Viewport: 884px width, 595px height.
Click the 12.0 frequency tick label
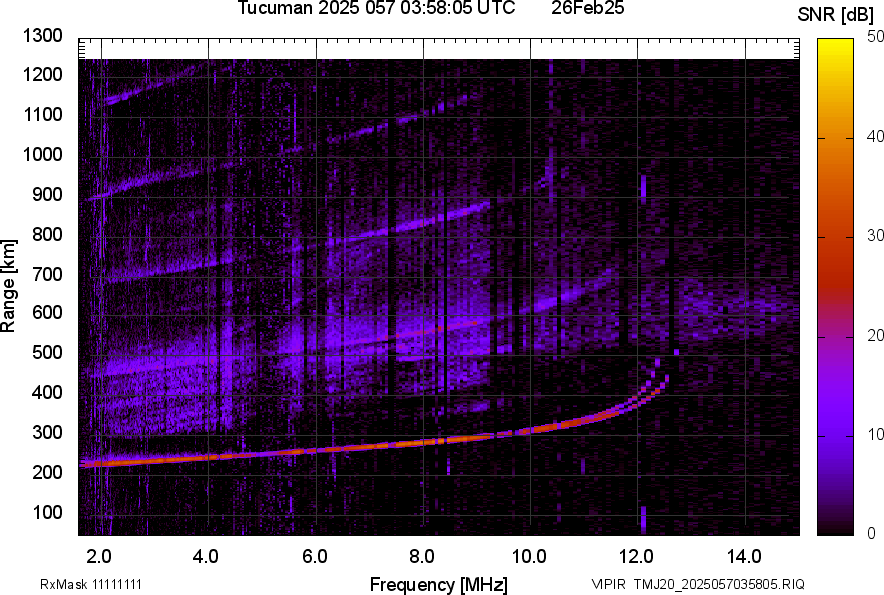point(637,556)
